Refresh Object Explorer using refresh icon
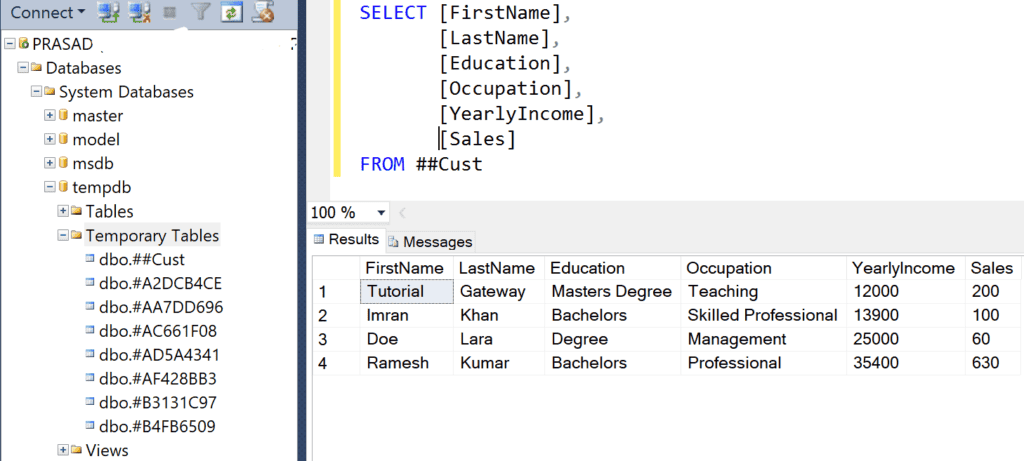 point(231,12)
